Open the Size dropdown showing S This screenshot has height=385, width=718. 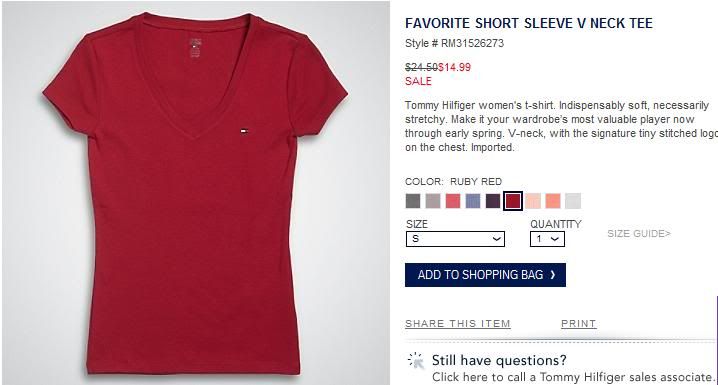pos(455,239)
